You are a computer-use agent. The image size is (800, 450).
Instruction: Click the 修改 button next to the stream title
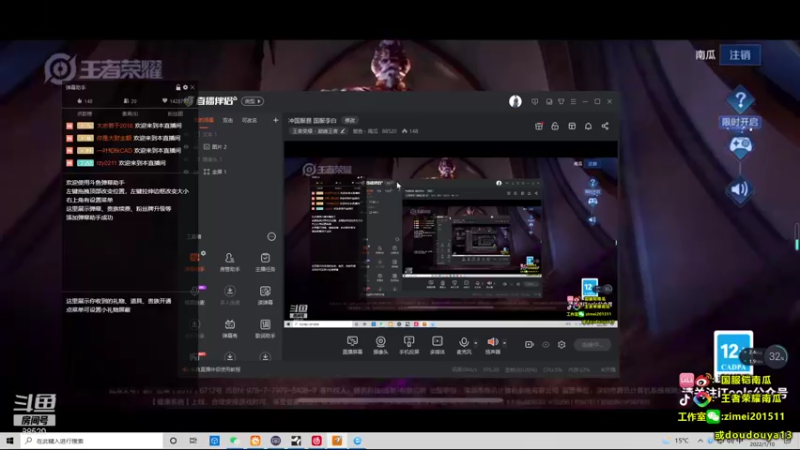click(349, 120)
